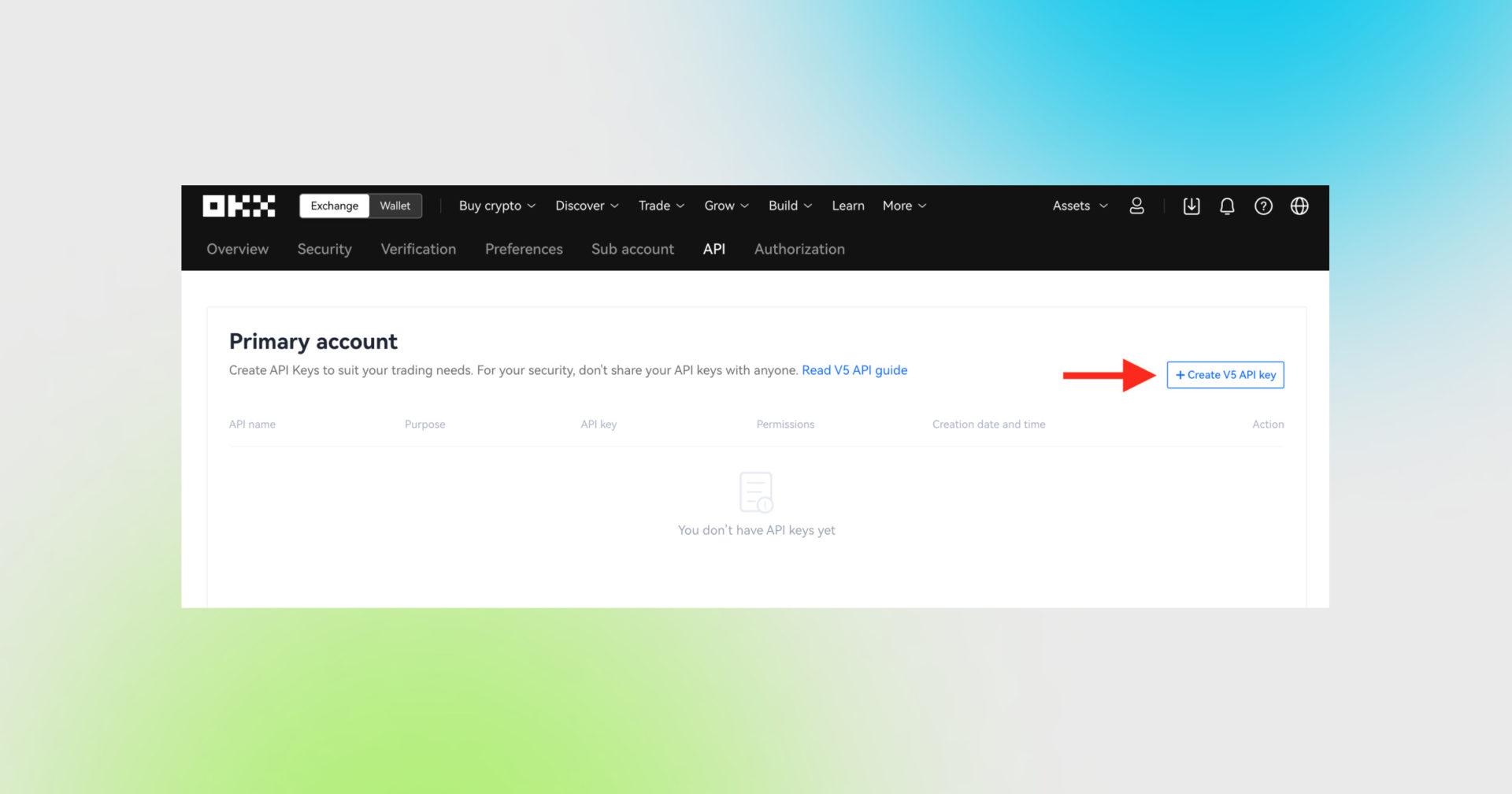Click the Action column header
This screenshot has width=1512, height=794.
pyautogui.click(x=1268, y=424)
